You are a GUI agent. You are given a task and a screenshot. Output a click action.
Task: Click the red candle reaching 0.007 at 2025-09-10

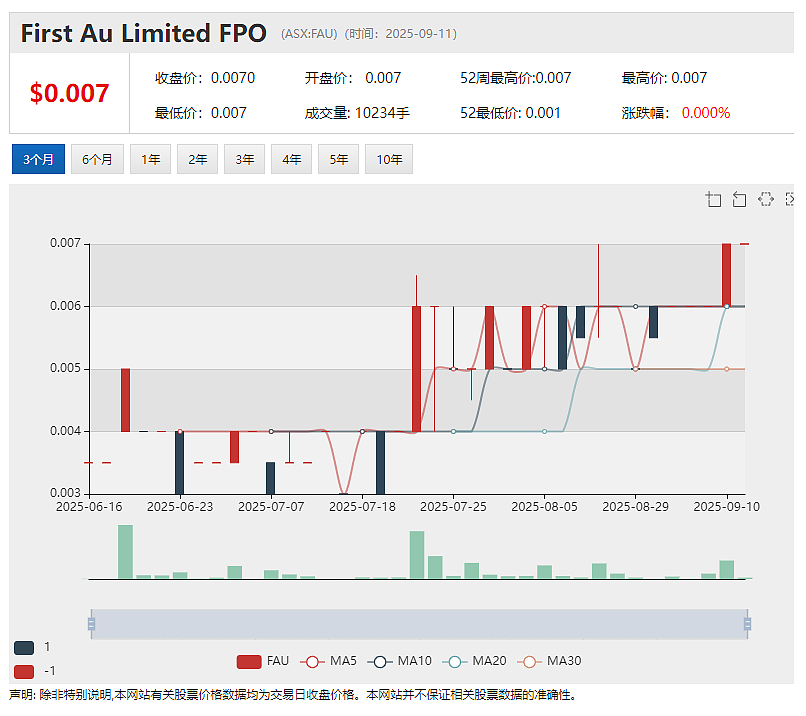pyautogui.click(x=726, y=275)
